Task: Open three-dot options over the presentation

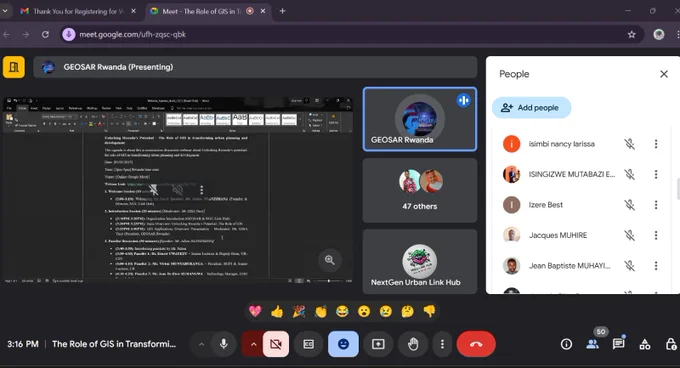Action: (201, 190)
